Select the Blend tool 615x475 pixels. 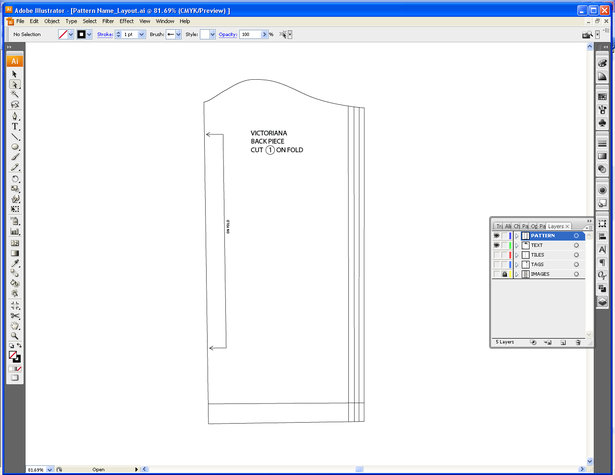click(x=15, y=273)
